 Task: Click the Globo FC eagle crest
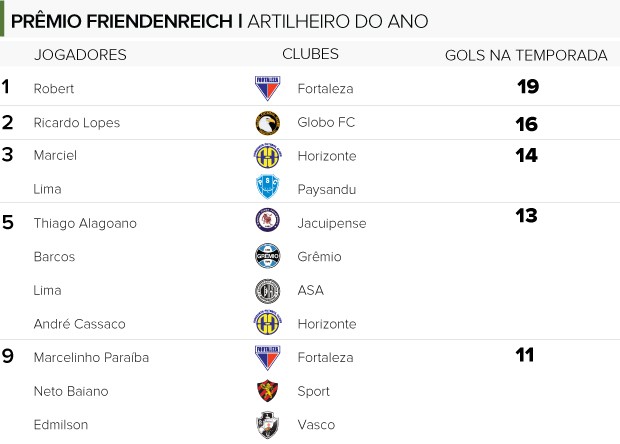[x=267, y=122]
